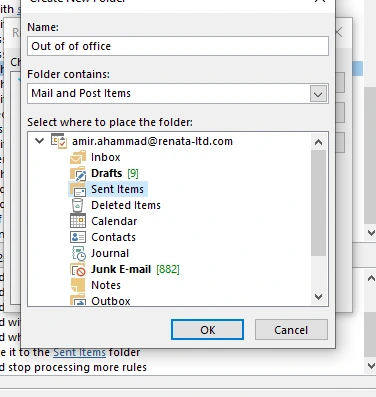This screenshot has width=376, height=397.
Task: Select the Notes folder
Action: [106, 285]
